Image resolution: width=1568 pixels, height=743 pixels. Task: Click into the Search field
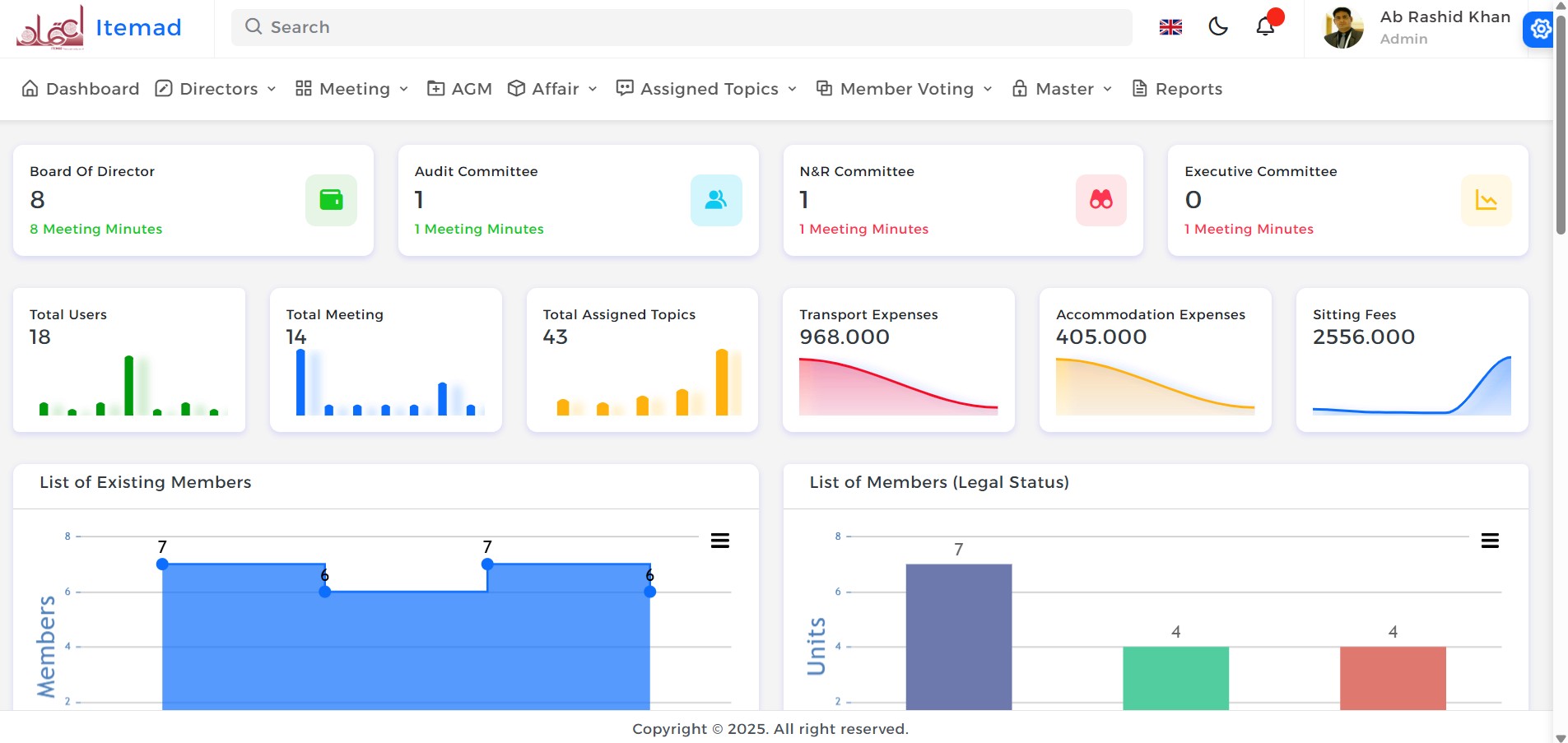[682, 27]
